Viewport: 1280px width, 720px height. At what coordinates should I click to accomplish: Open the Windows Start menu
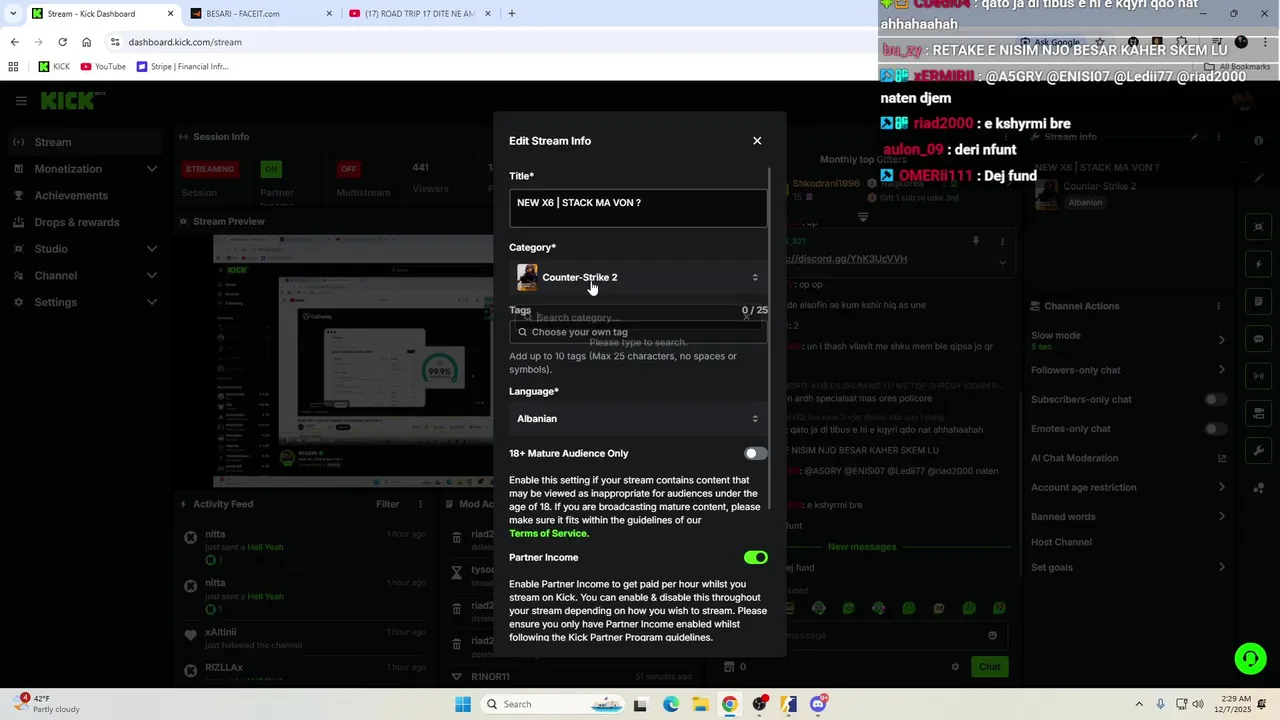coord(463,704)
